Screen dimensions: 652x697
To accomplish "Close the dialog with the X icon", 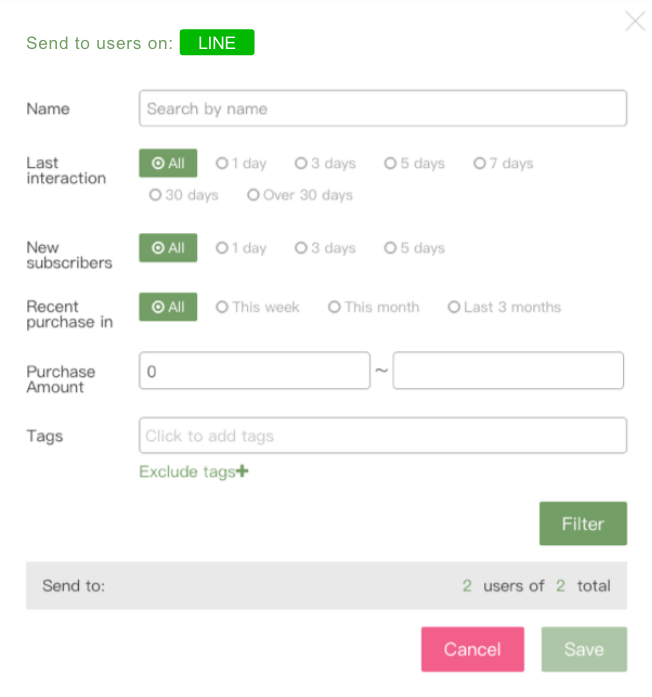I will click(634, 21).
